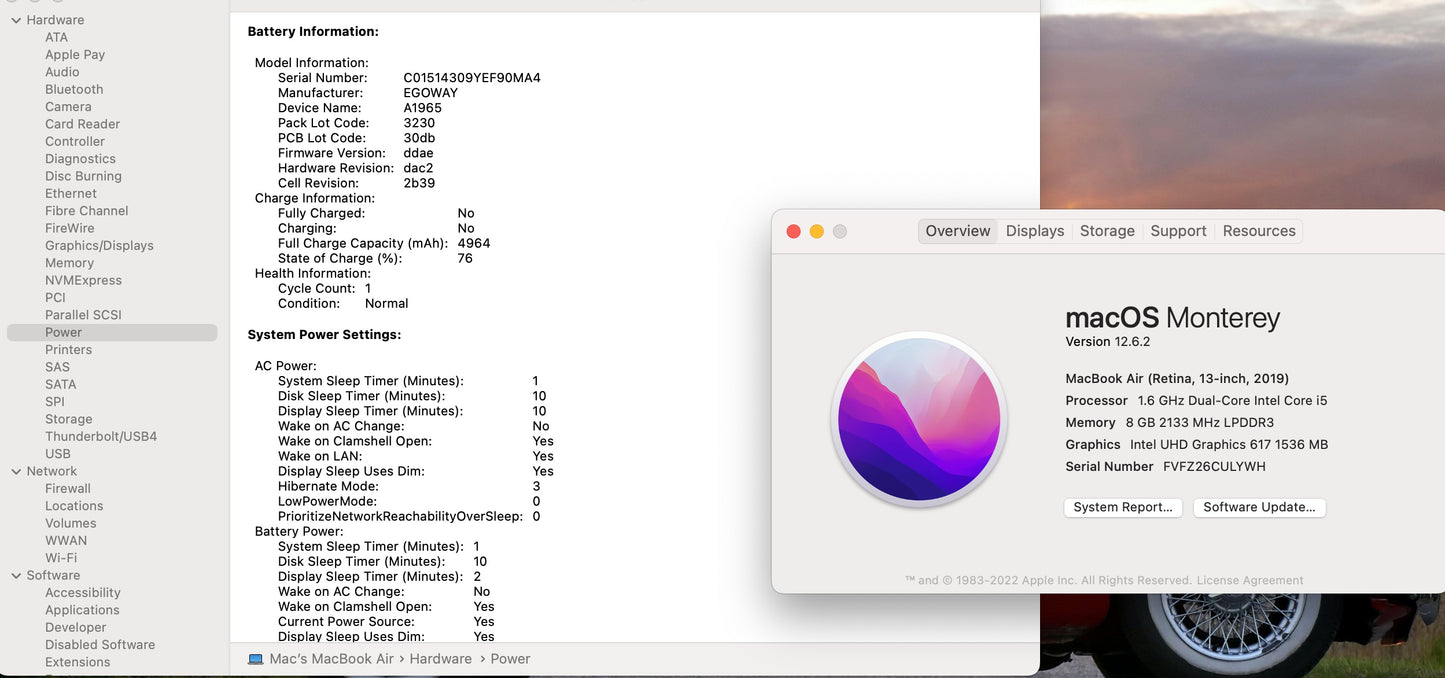The height and width of the screenshot is (678, 1445).
Task: Switch to the Displays tab
Action: pyautogui.click(x=1035, y=231)
